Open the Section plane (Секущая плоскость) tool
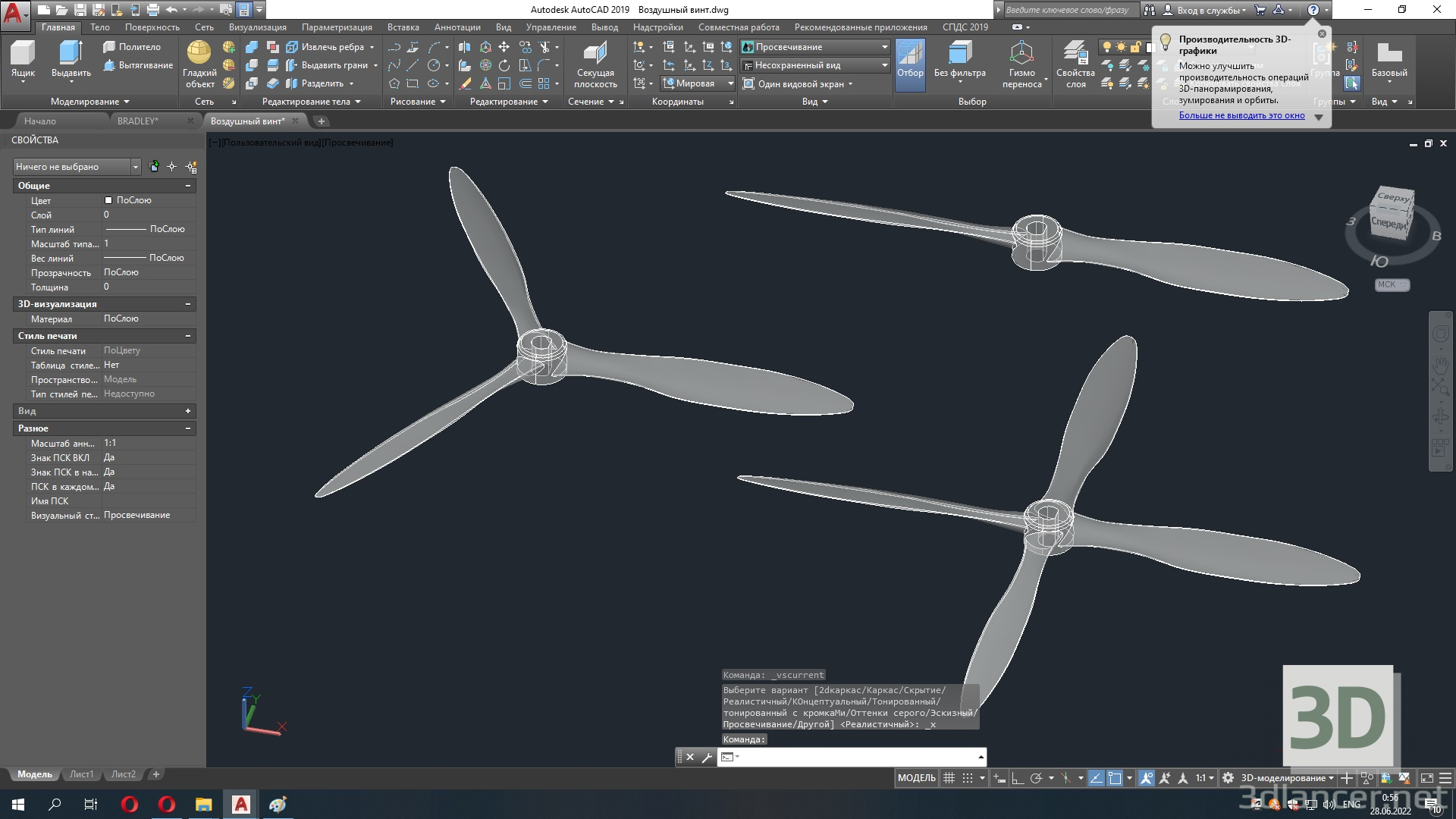 595,64
